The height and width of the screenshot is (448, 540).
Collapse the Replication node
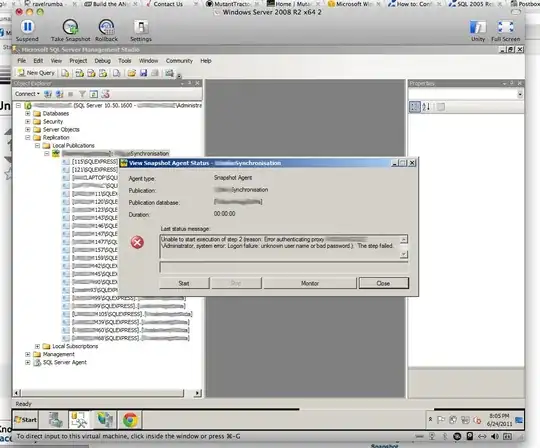click(x=28, y=137)
